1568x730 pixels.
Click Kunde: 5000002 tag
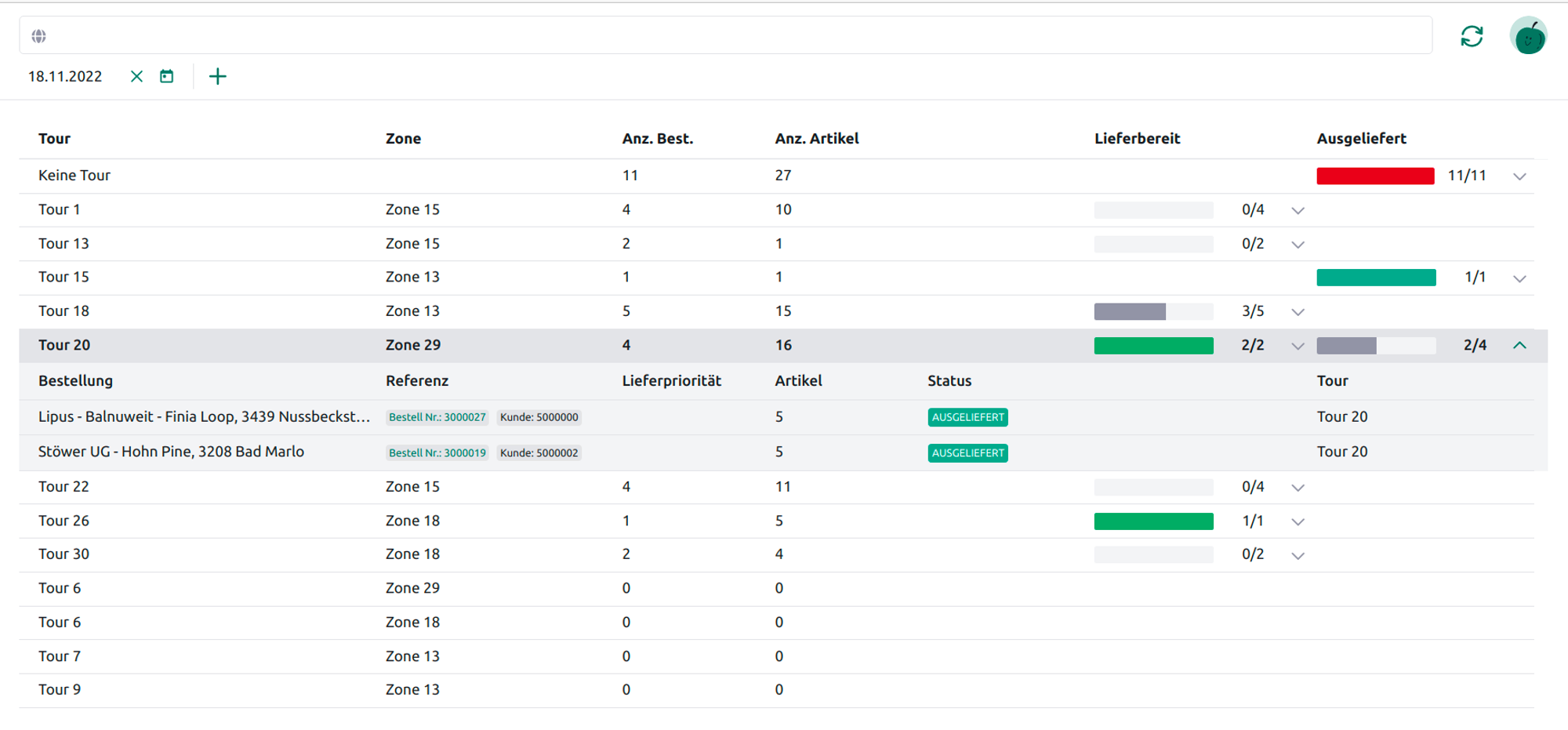pyautogui.click(x=539, y=452)
